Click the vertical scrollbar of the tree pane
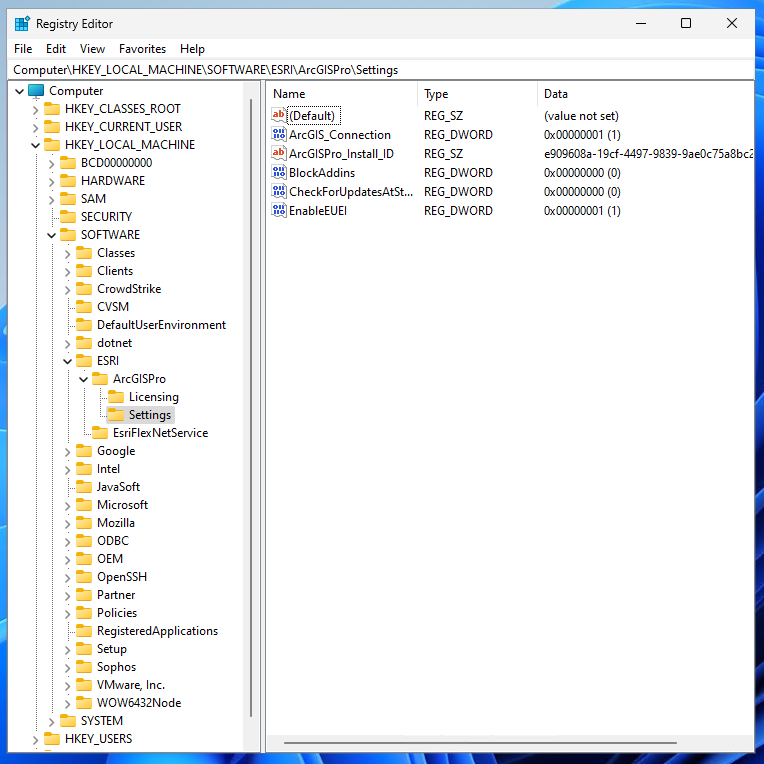Screen dimensions: 764x764 click(x=251, y=407)
